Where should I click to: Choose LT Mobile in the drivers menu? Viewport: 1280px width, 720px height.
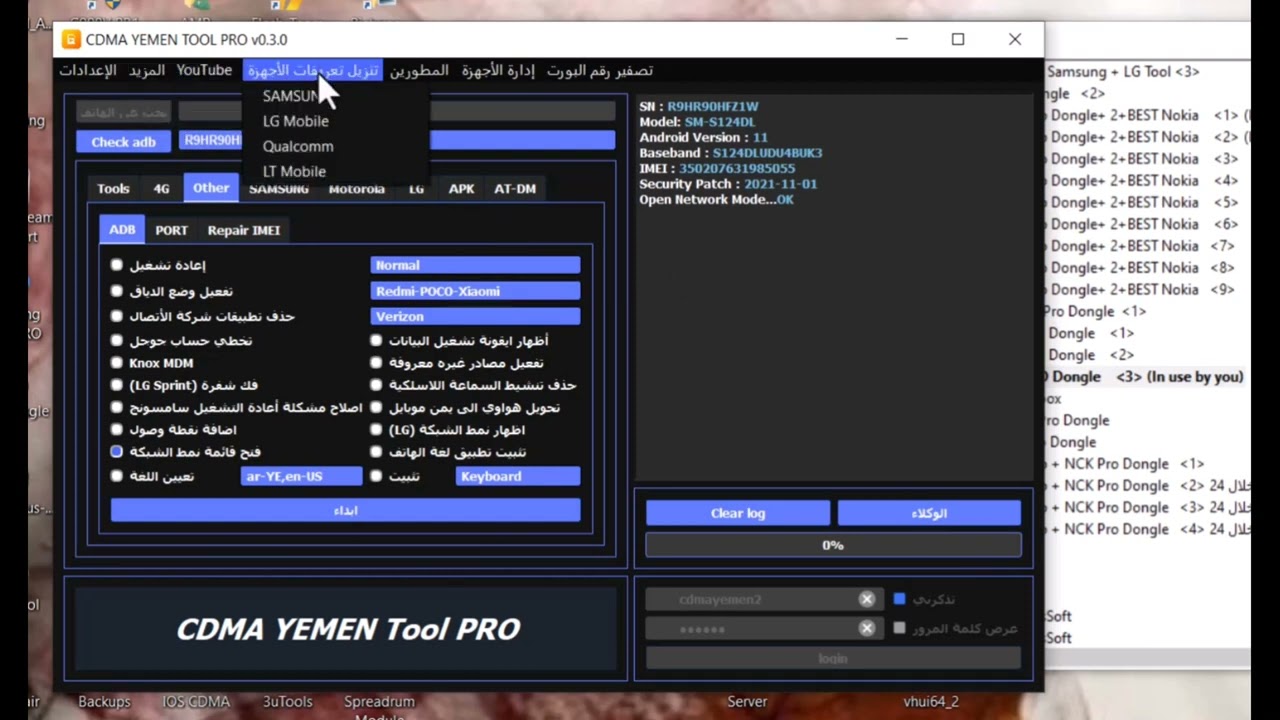[x=294, y=171]
